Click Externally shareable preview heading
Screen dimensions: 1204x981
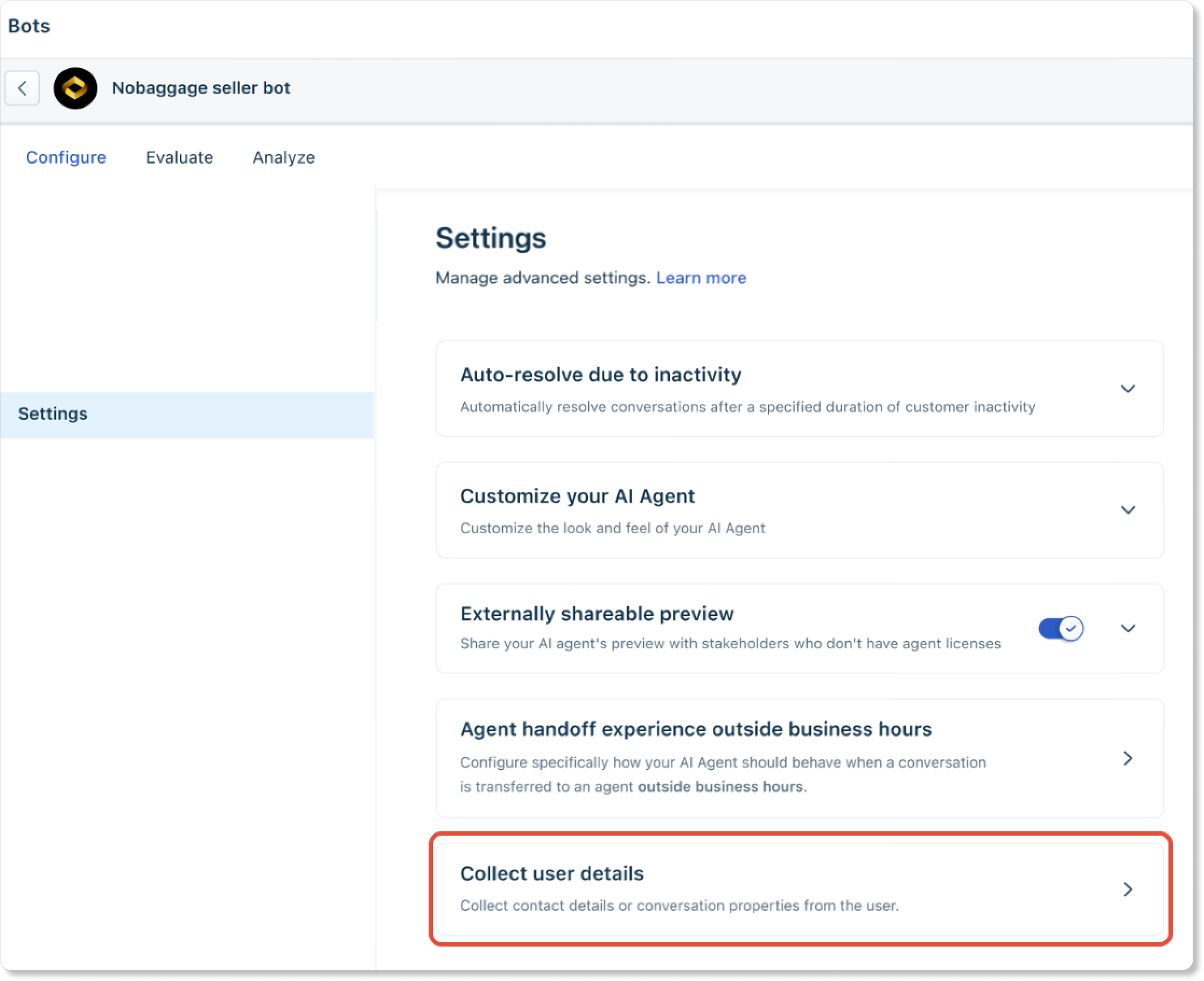597,614
